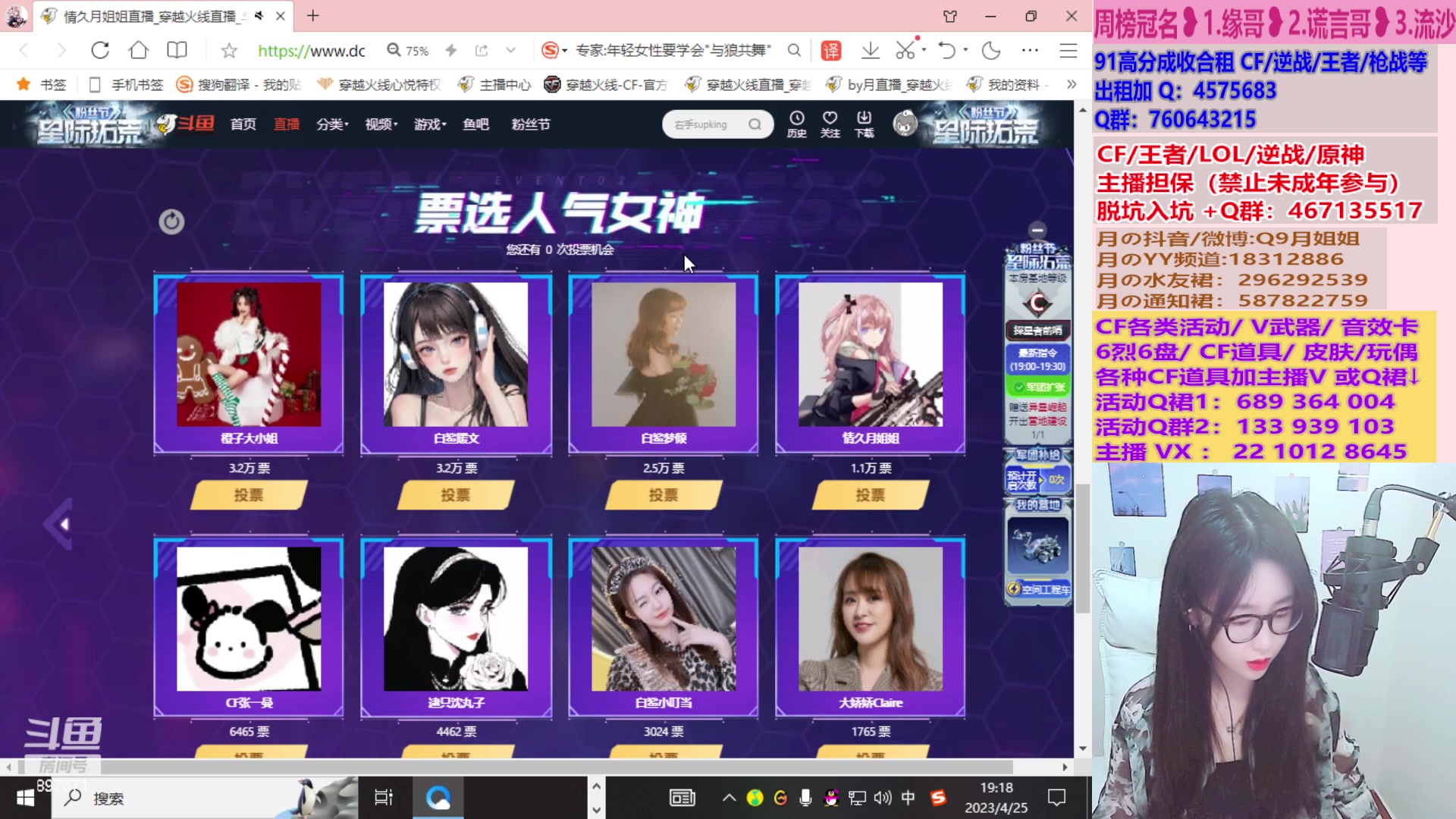This screenshot has height=819, width=1456.
Task: Collapse the side widget with the minus button
Action: [1037, 230]
